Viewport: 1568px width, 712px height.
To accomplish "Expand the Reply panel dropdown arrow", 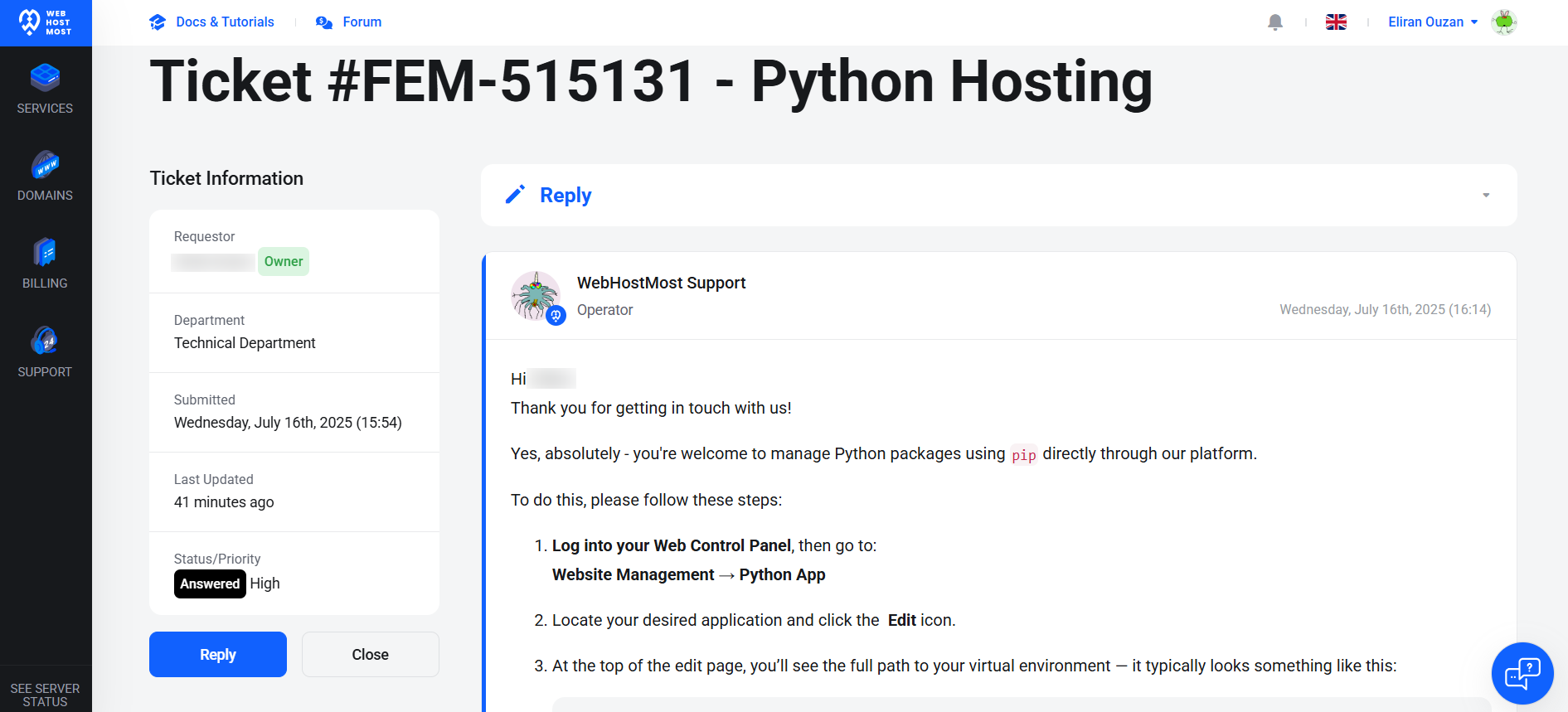I will [1486, 196].
